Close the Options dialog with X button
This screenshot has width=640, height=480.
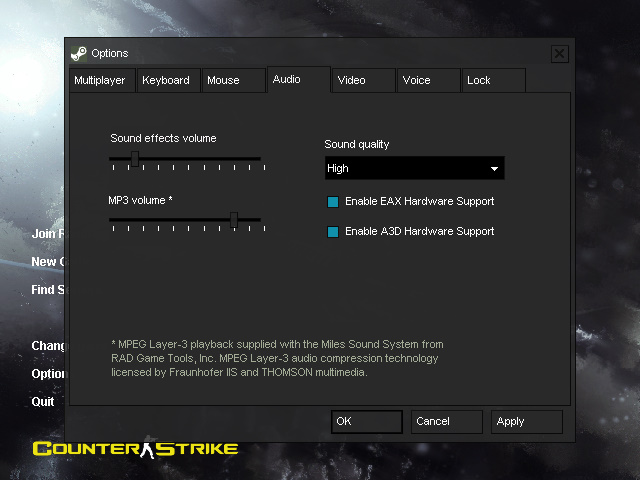coord(560,53)
